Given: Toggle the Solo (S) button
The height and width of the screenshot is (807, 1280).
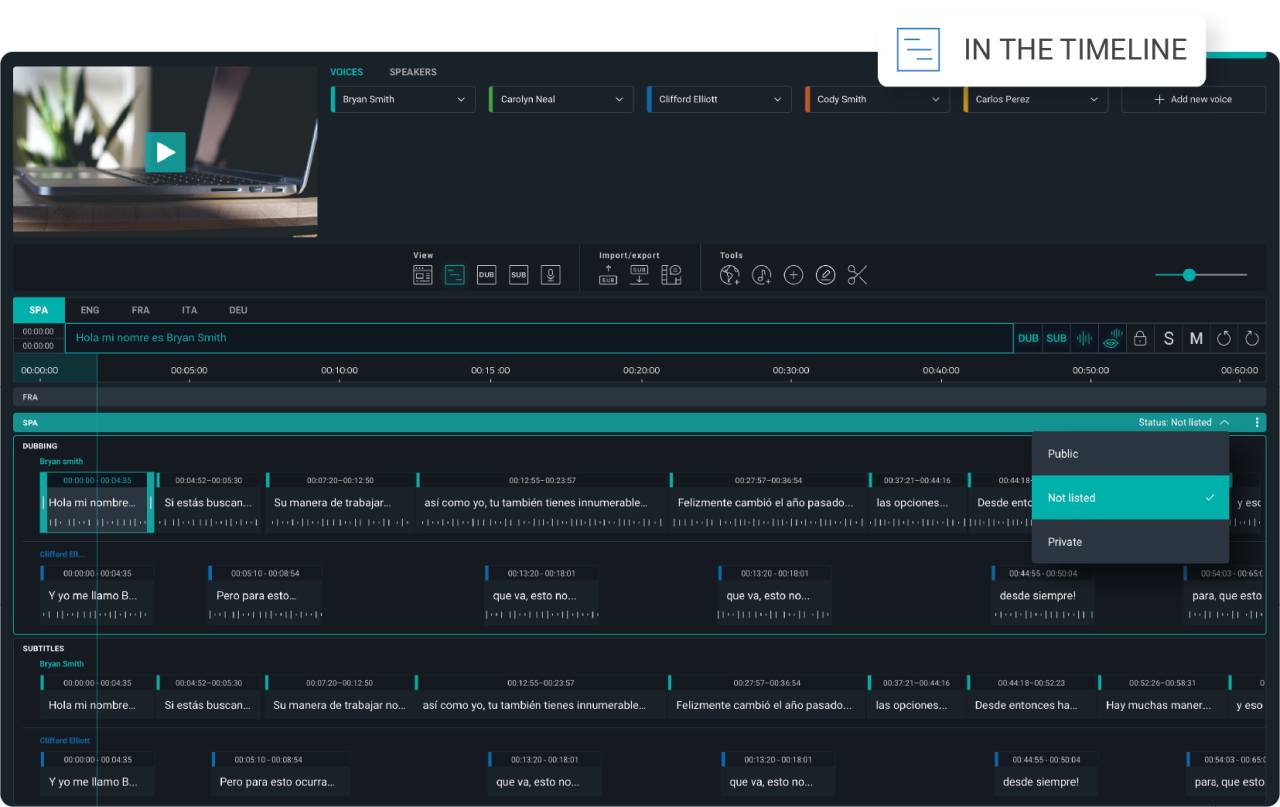Looking at the screenshot, I should tap(1168, 339).
